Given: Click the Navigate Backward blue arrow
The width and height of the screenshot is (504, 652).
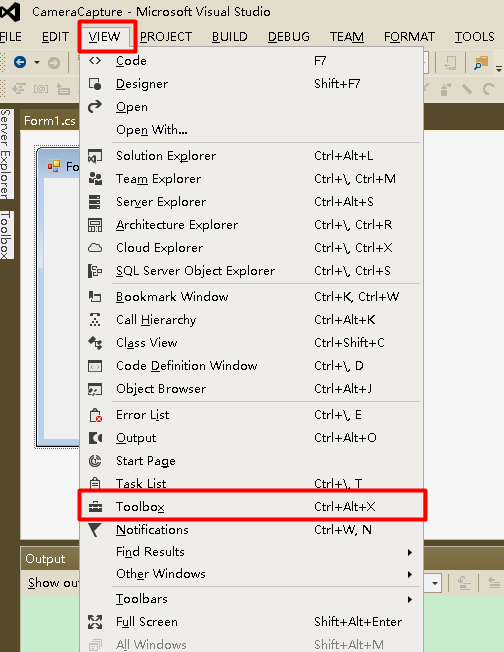Looking at the screenshot, I should pos(20,62).
